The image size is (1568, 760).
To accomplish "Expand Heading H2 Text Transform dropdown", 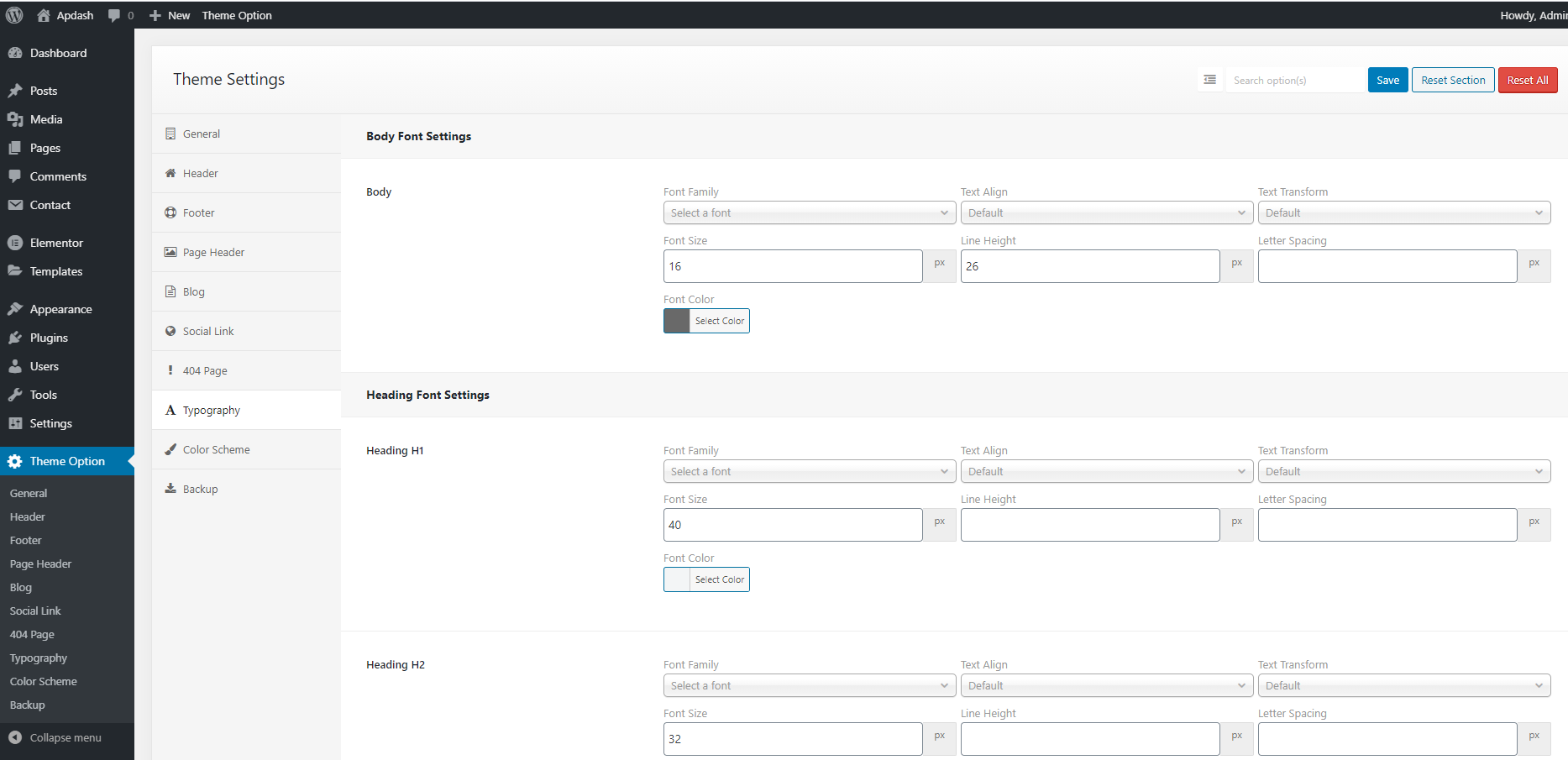I will [x=1403, y=686].
